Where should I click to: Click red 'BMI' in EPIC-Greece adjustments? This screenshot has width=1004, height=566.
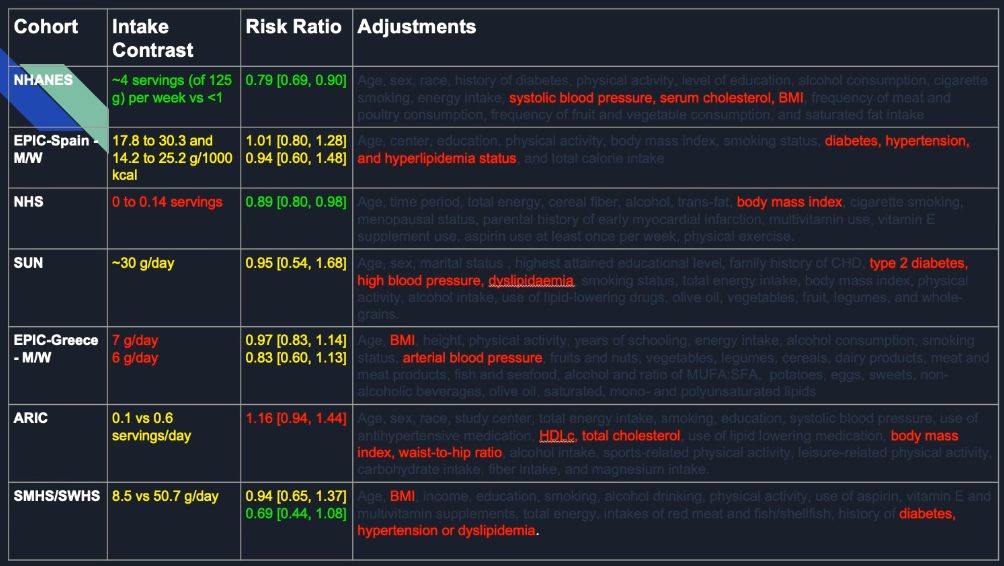point(402,341)
